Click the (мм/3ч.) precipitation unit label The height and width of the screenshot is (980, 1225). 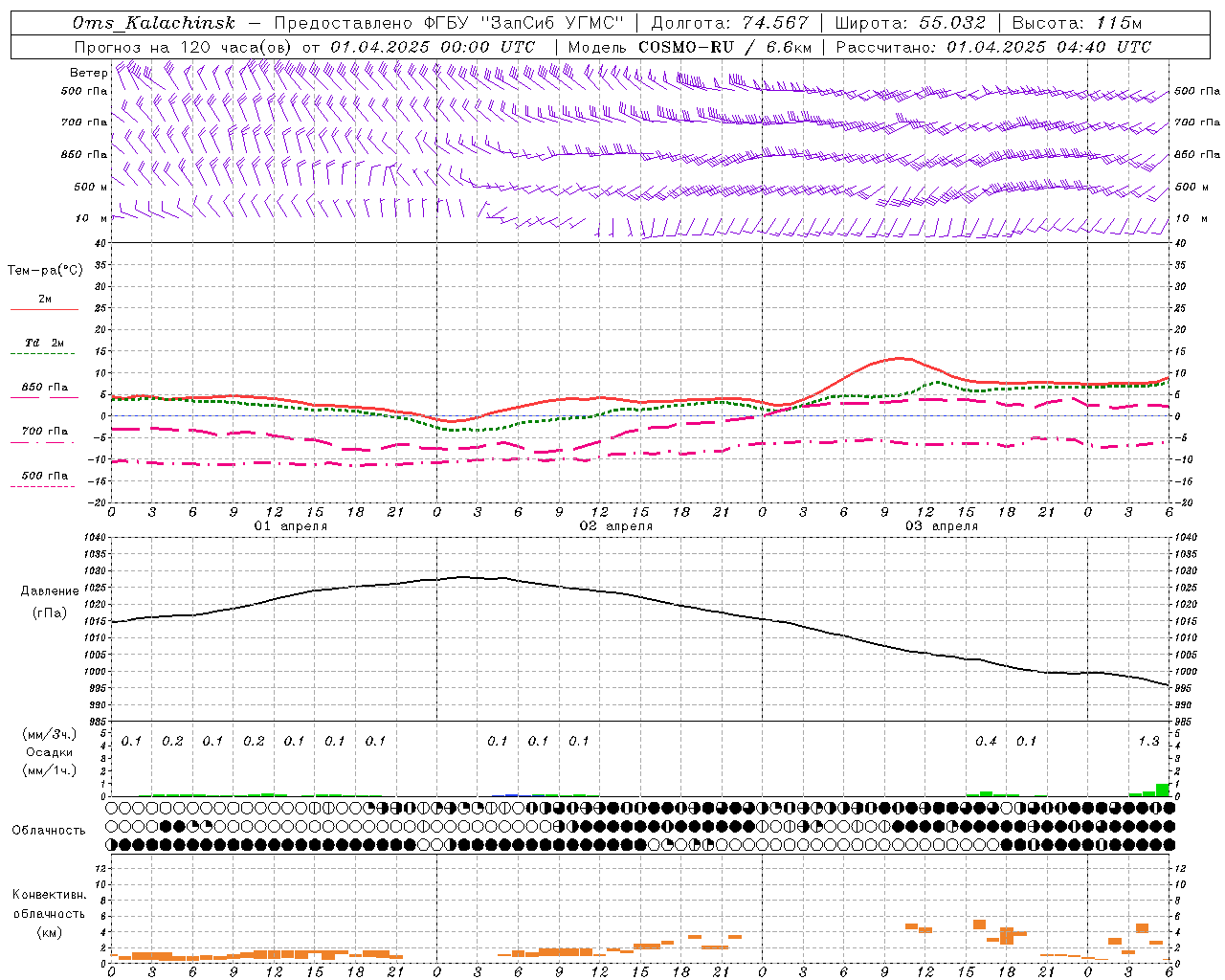tap(50, 735)
